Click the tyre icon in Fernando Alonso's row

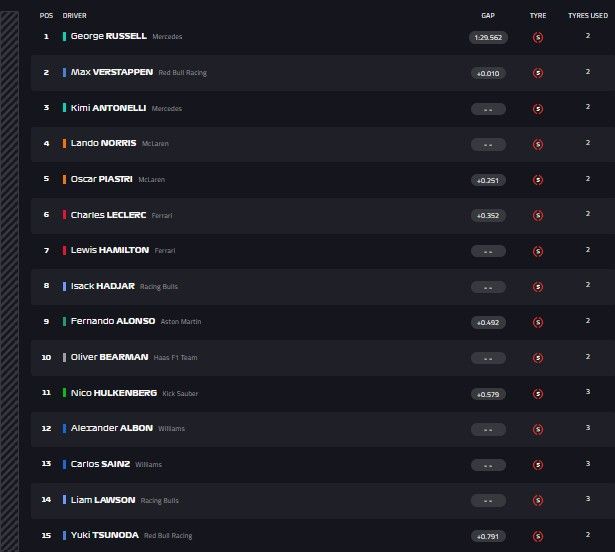[x=538, y=322]
